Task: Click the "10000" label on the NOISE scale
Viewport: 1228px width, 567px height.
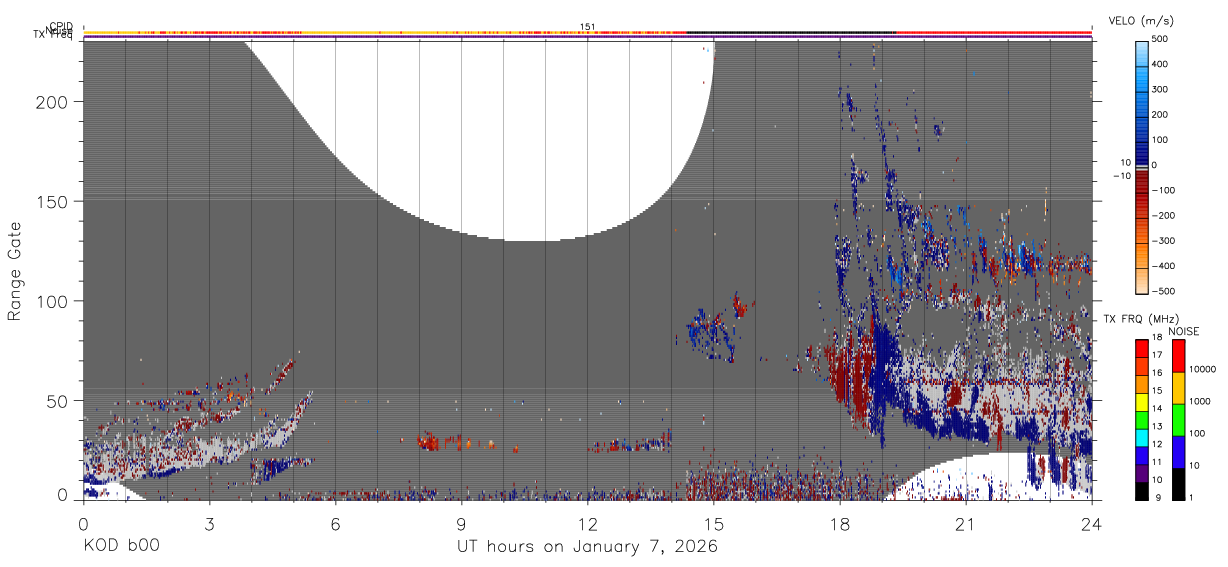Action: pos(1204,369)
